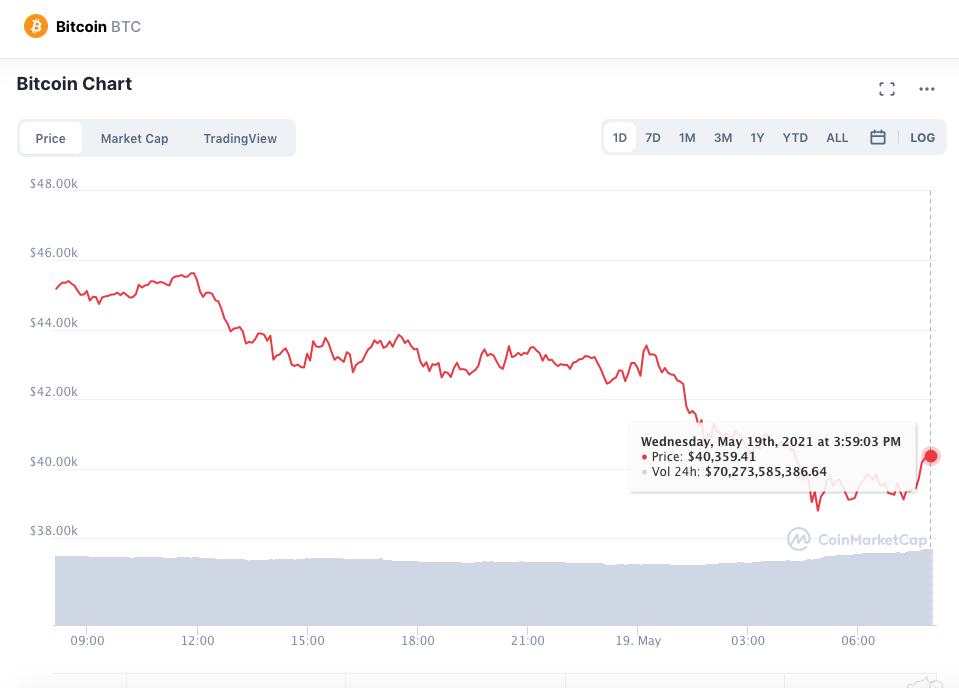Toggle the LOG scale option
The width and height of the screenshot is (959, 688).
(922, 138)
